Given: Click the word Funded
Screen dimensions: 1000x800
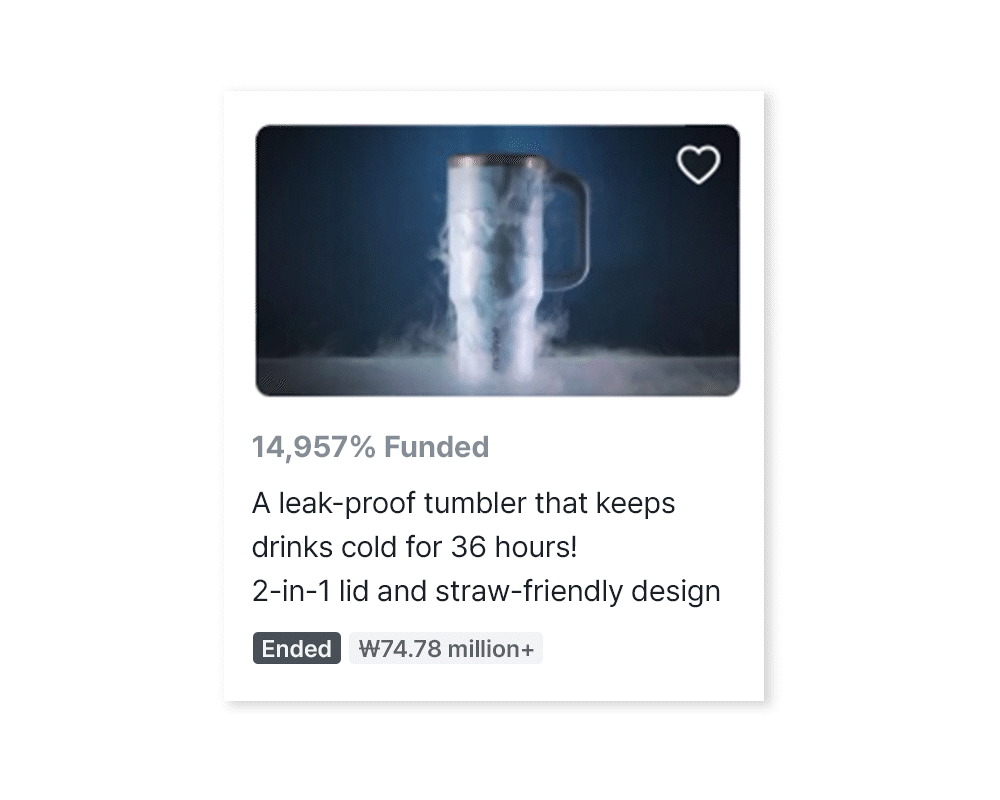Looking at the screenshot, I should pos(437,447).
